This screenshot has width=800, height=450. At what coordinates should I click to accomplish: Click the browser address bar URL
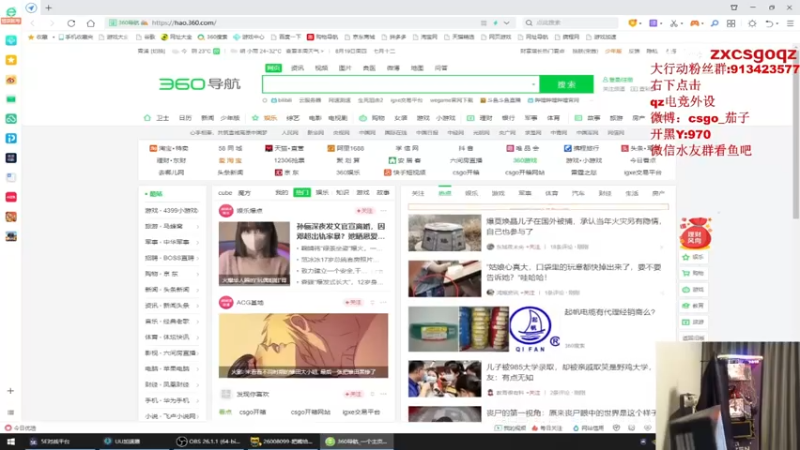tap(184, 23)
